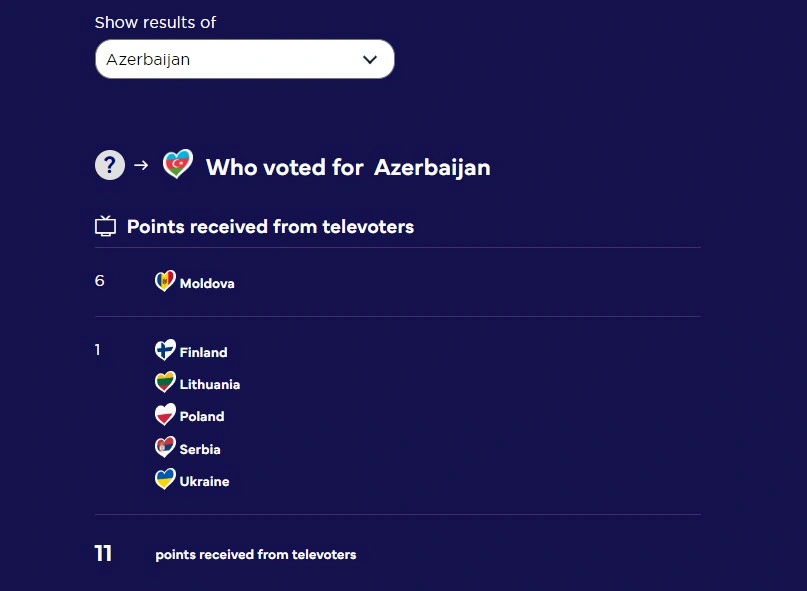Click the Who voted for Azerbaijan heading
Image resolution: width=807 pixels, height=591 pixels.
click(x=348, y=167)
